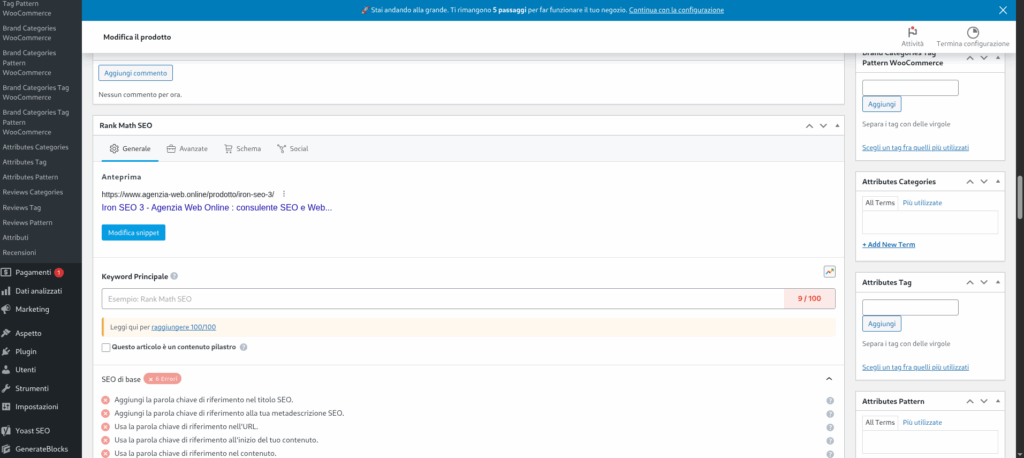
Task: Check 'Questo articolo è un contenuto pilastro'
Action: (106, 348)
